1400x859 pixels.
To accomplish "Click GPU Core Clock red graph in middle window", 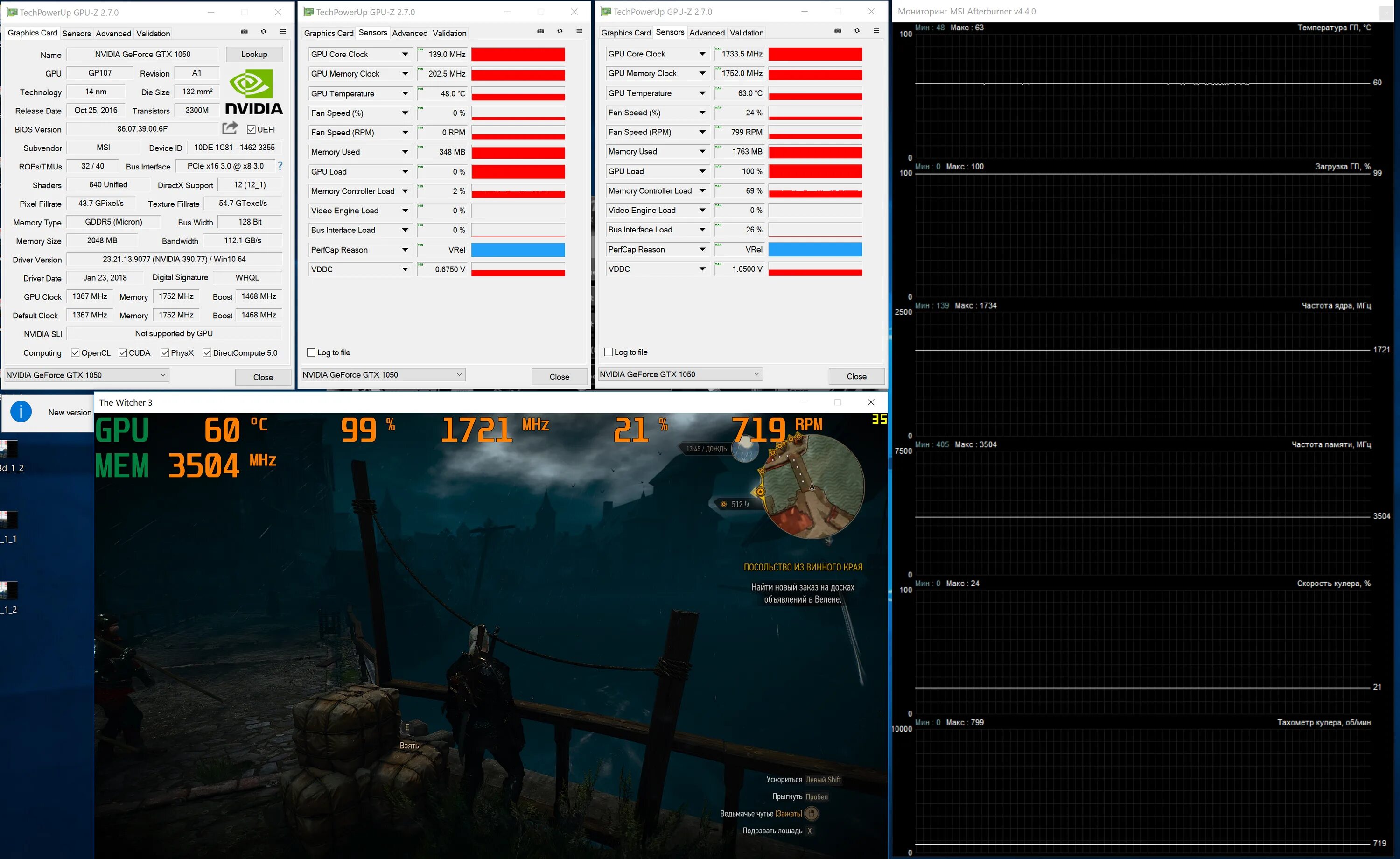I will tap(518, 55).
